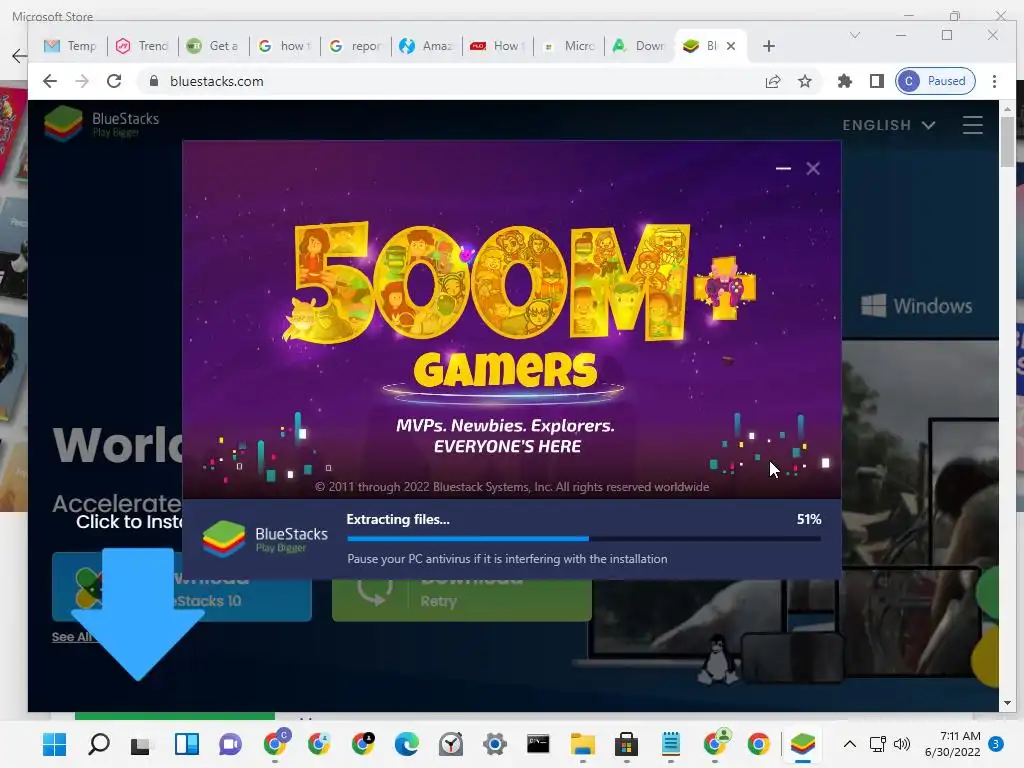
Task: Close the active BlueStacks tab
Action: point(731,46)
